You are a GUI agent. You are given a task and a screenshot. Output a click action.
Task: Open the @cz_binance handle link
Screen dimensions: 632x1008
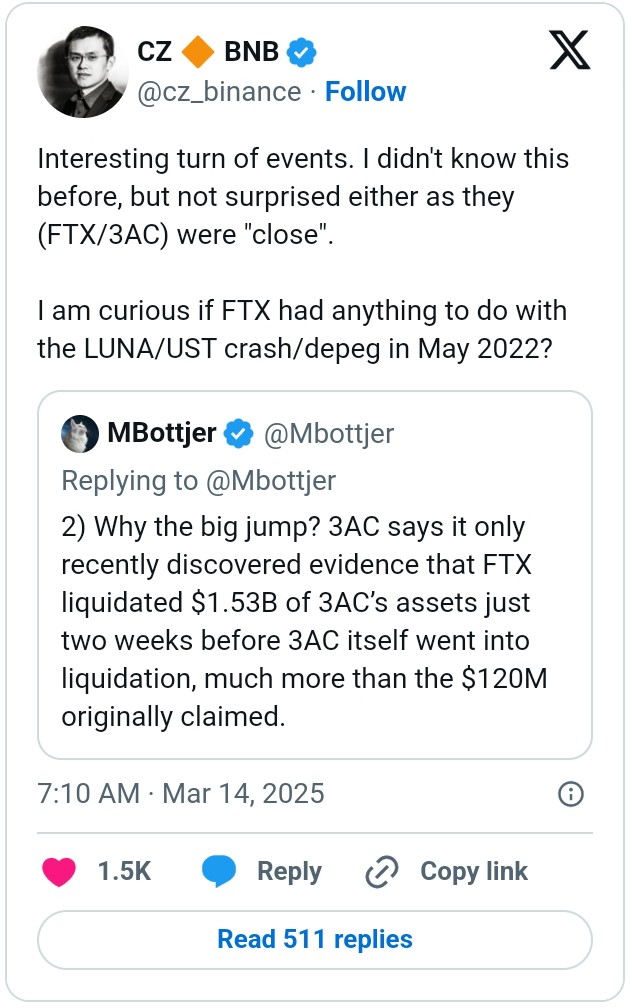click(219, 92)
